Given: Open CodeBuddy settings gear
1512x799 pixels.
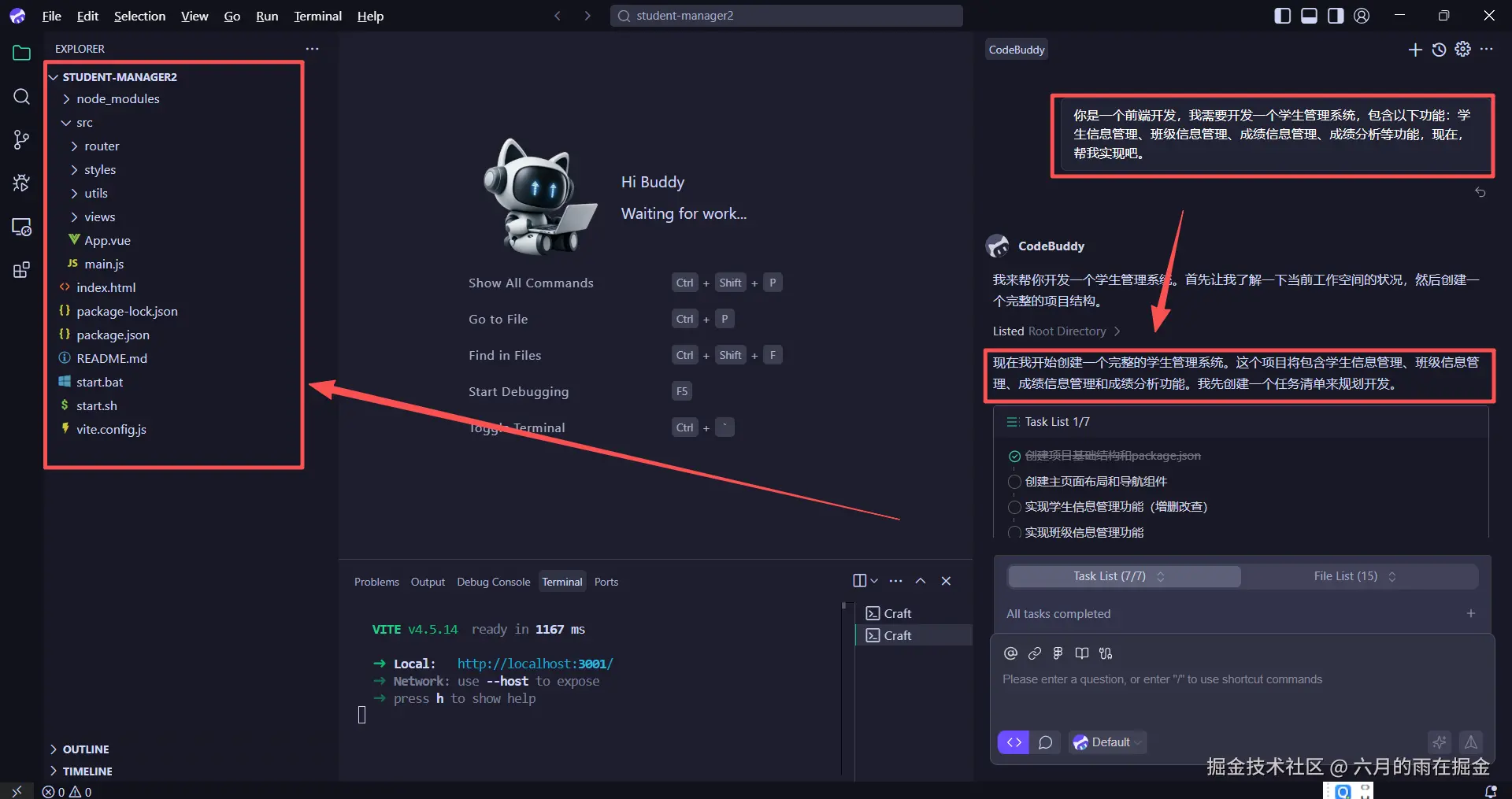Looking at the screenshot, I should tap(1462, 50).
